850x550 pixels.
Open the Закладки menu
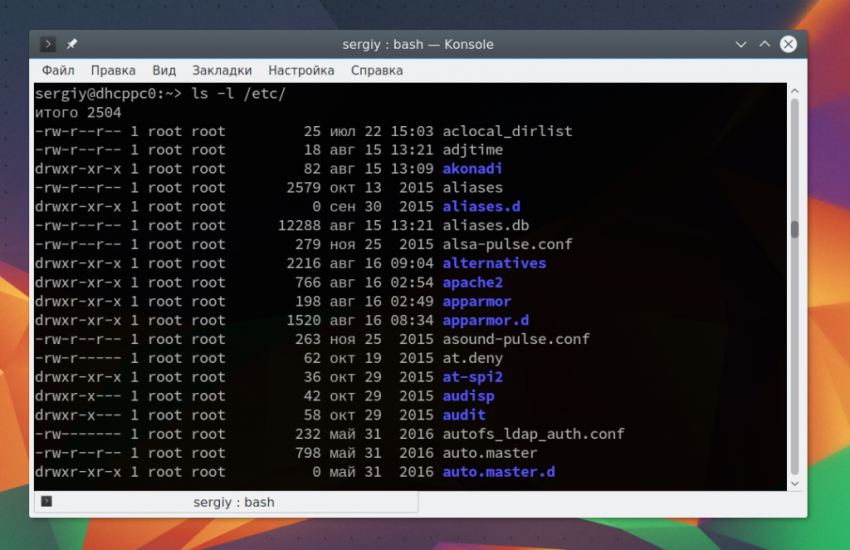coord(222,70)
